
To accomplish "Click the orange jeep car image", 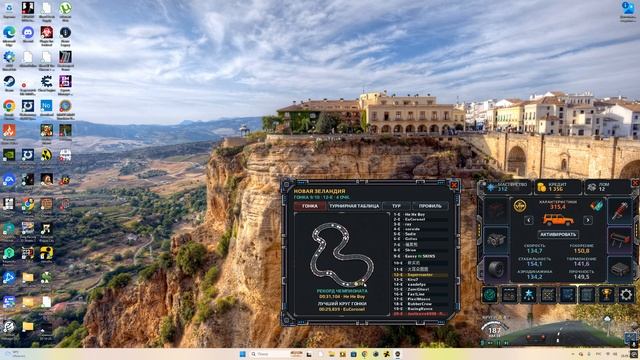I will point(558,220).
